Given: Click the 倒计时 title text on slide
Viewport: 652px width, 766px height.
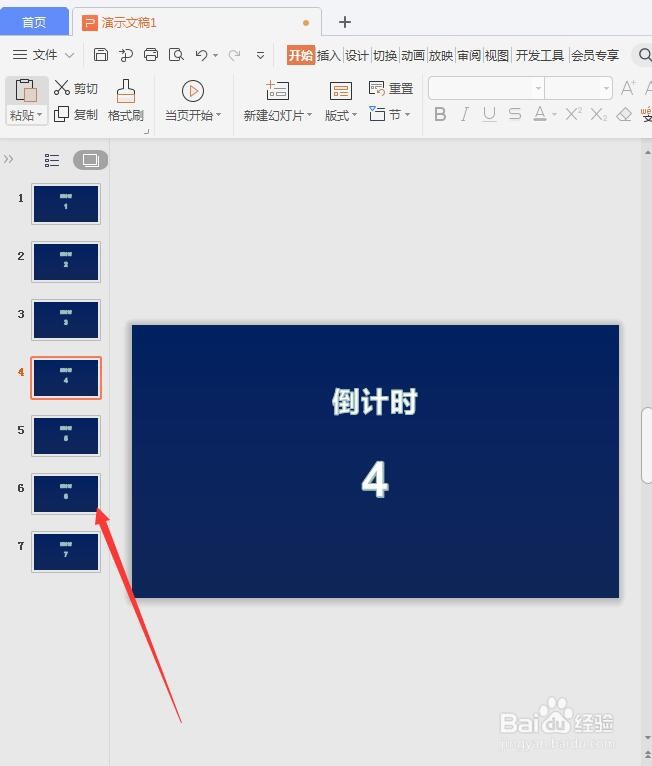Looking at the screenshot, I should [375, 402].
